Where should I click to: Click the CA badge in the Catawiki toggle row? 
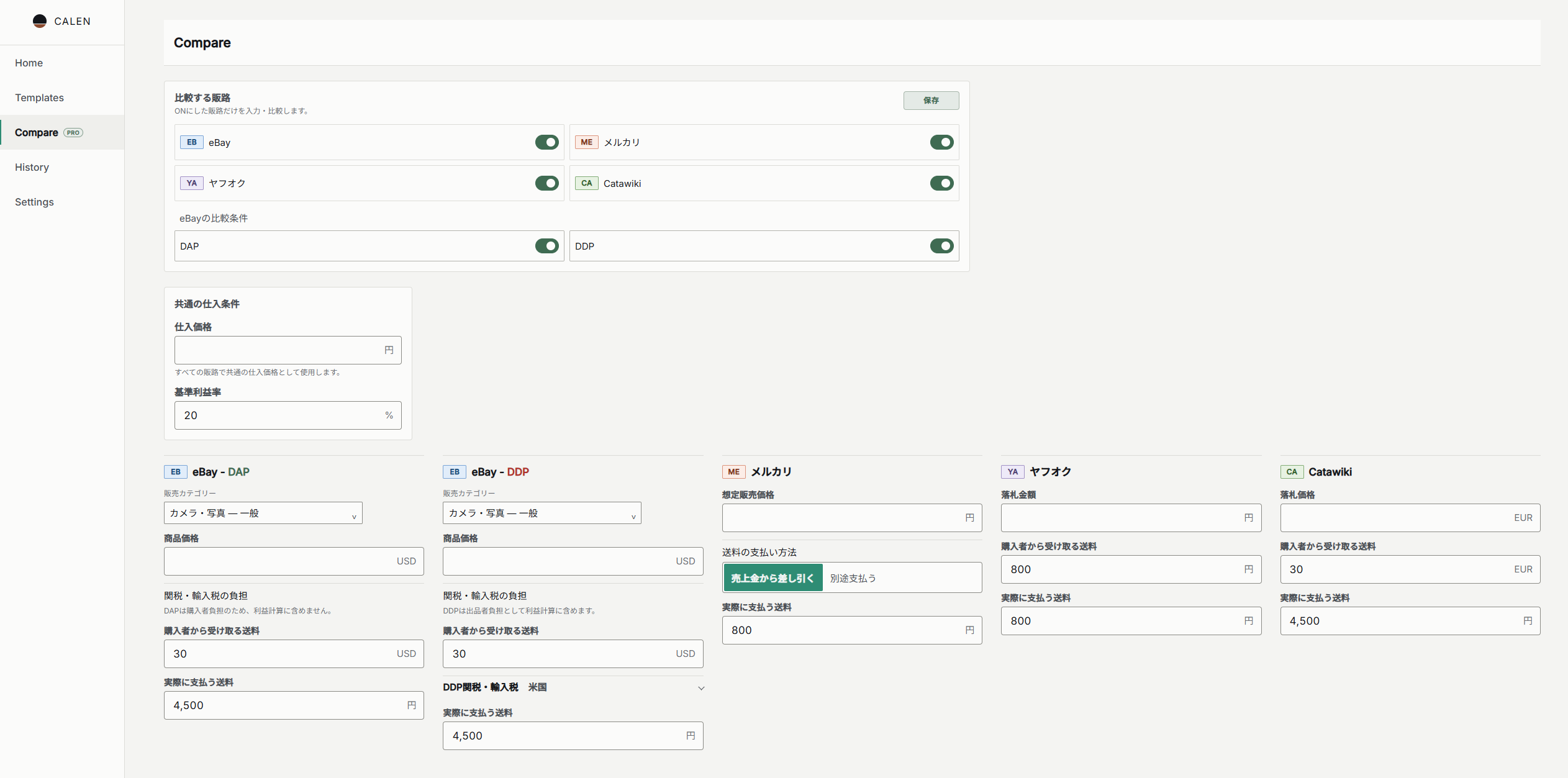coord(587,183)
